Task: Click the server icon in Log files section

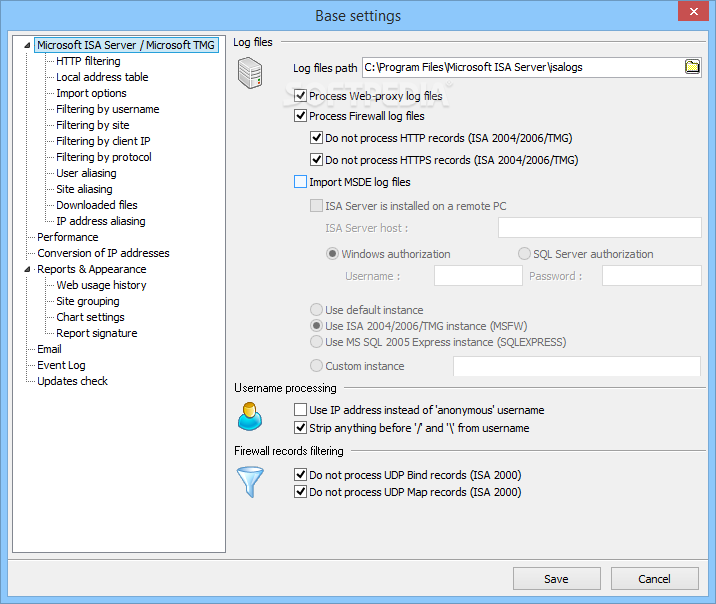Action: (x=250, y=73)
